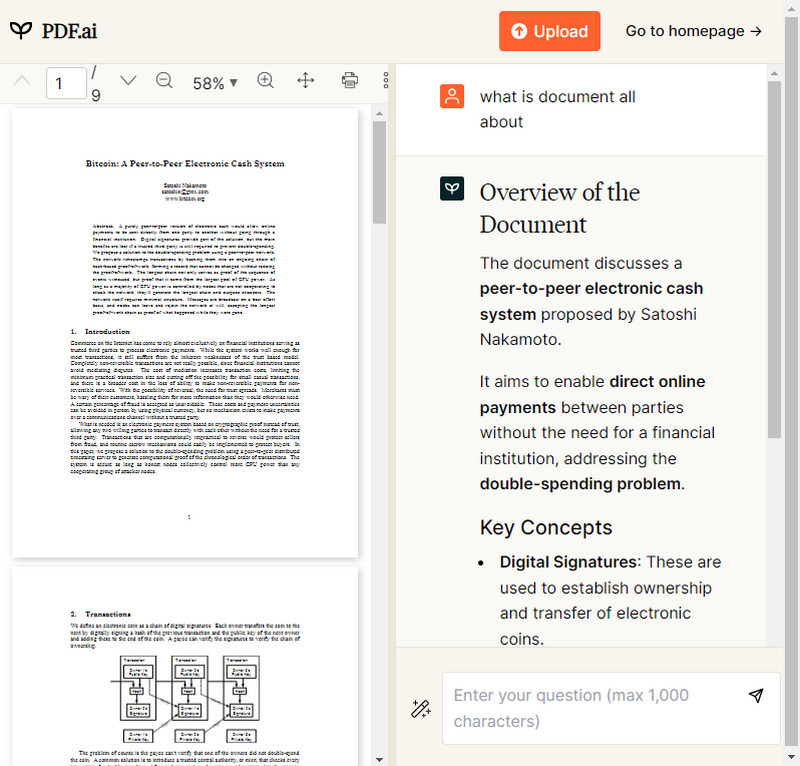This screenshot has height=766, width=800.
Task: Click the page number input field
Action: pos(66,83)
